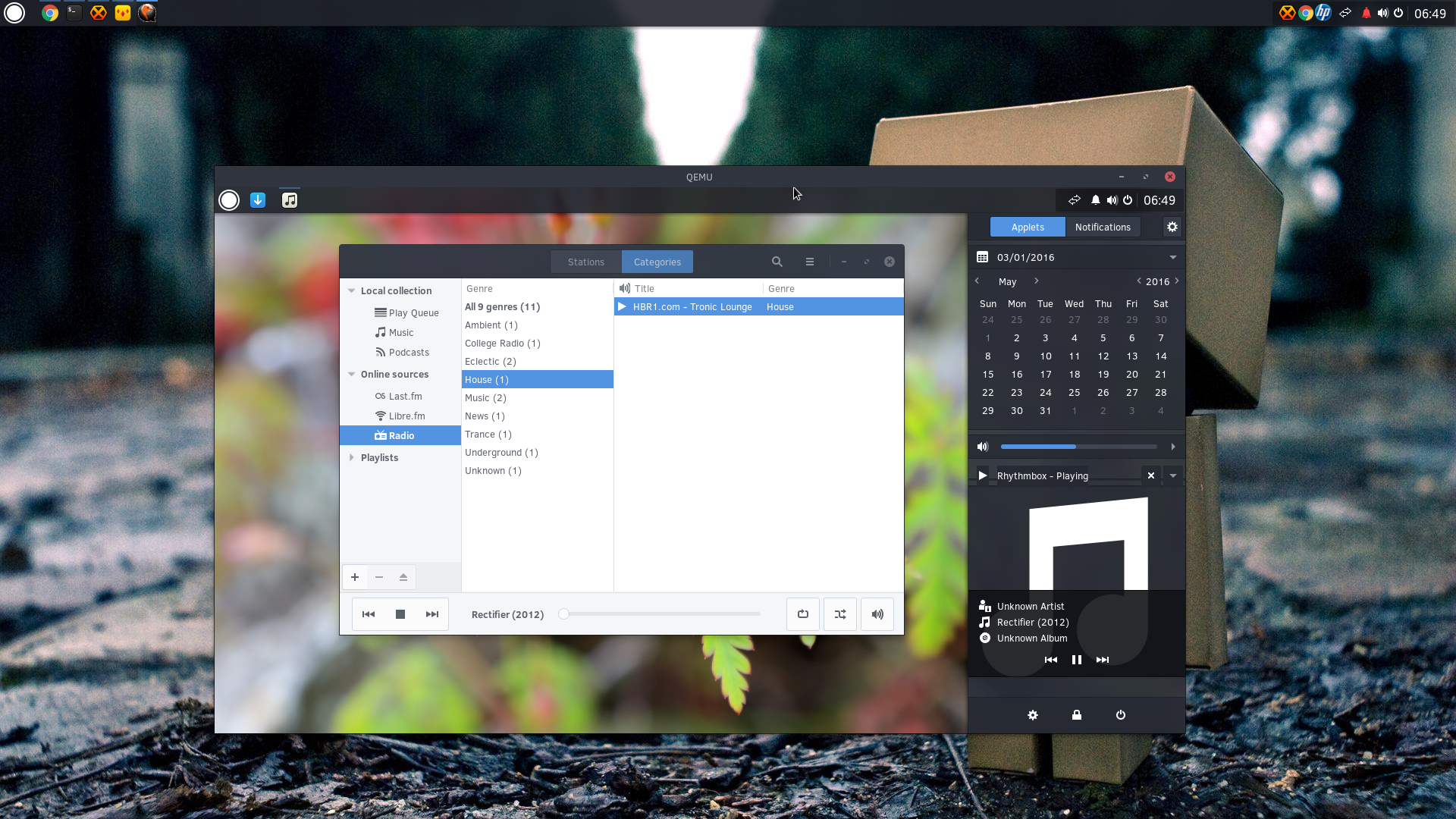Image resolution: width=1456 pixels, height=819 pixels.
Task: Expand volume applet details arrow
Action: click(1173, 447)
